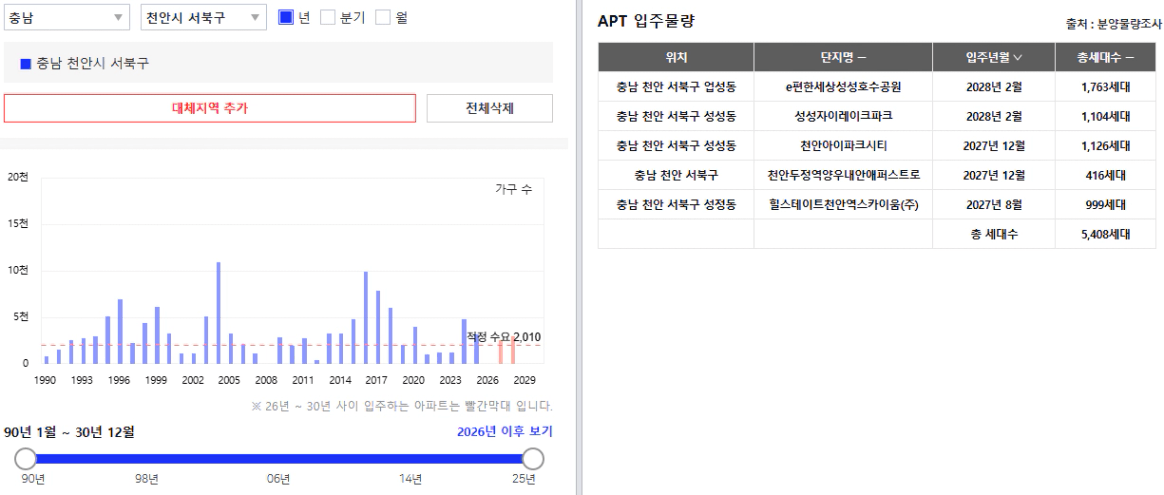Select the 힐스테이트천안역스카이움(주) row
The width and height of the screenshot is (1164, 495).
coord(877,205)
